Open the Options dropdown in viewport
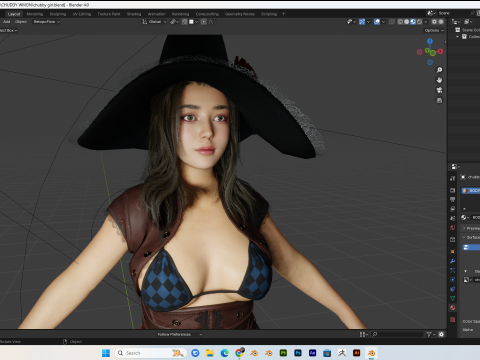The width and height of the screenshot is (480, 360). pyautogui.click(x=434, y=30)
